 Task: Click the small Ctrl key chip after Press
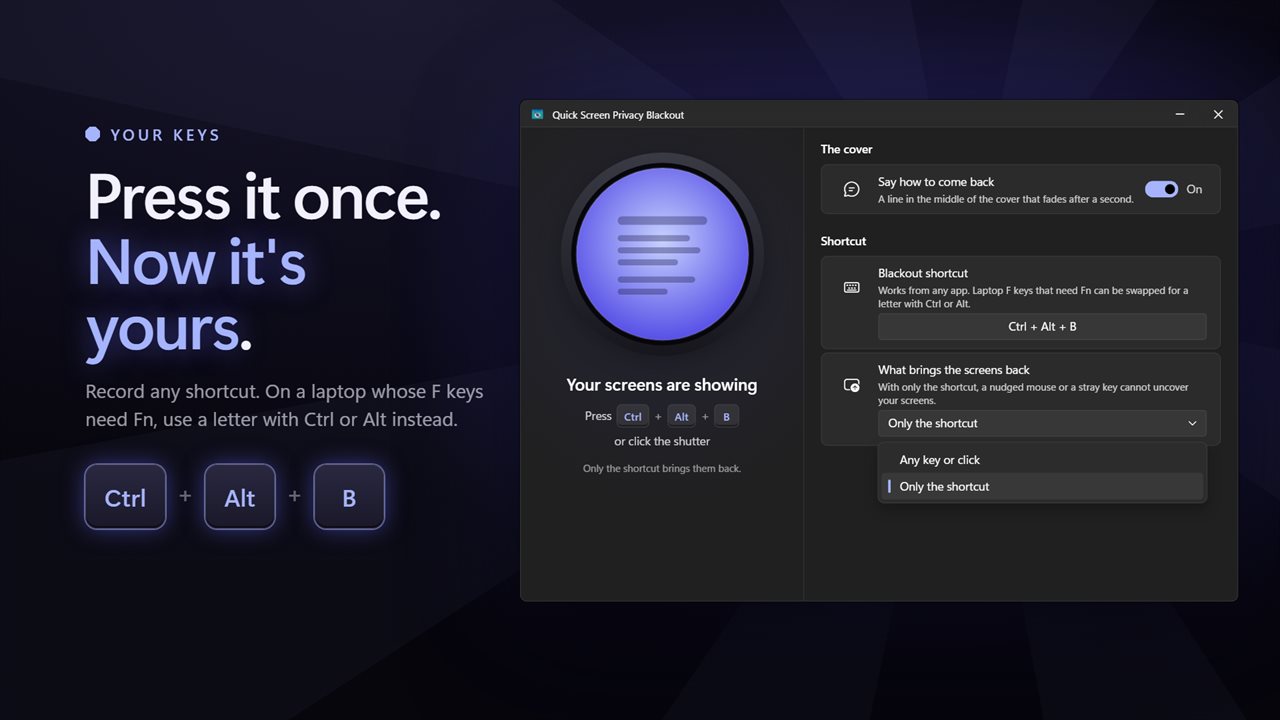[633, 417]
